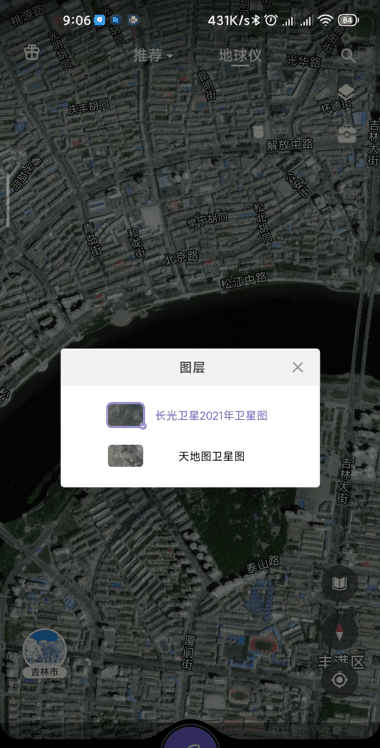
Task: Tap the 解放中路 road label
Action: click(289, 144)
